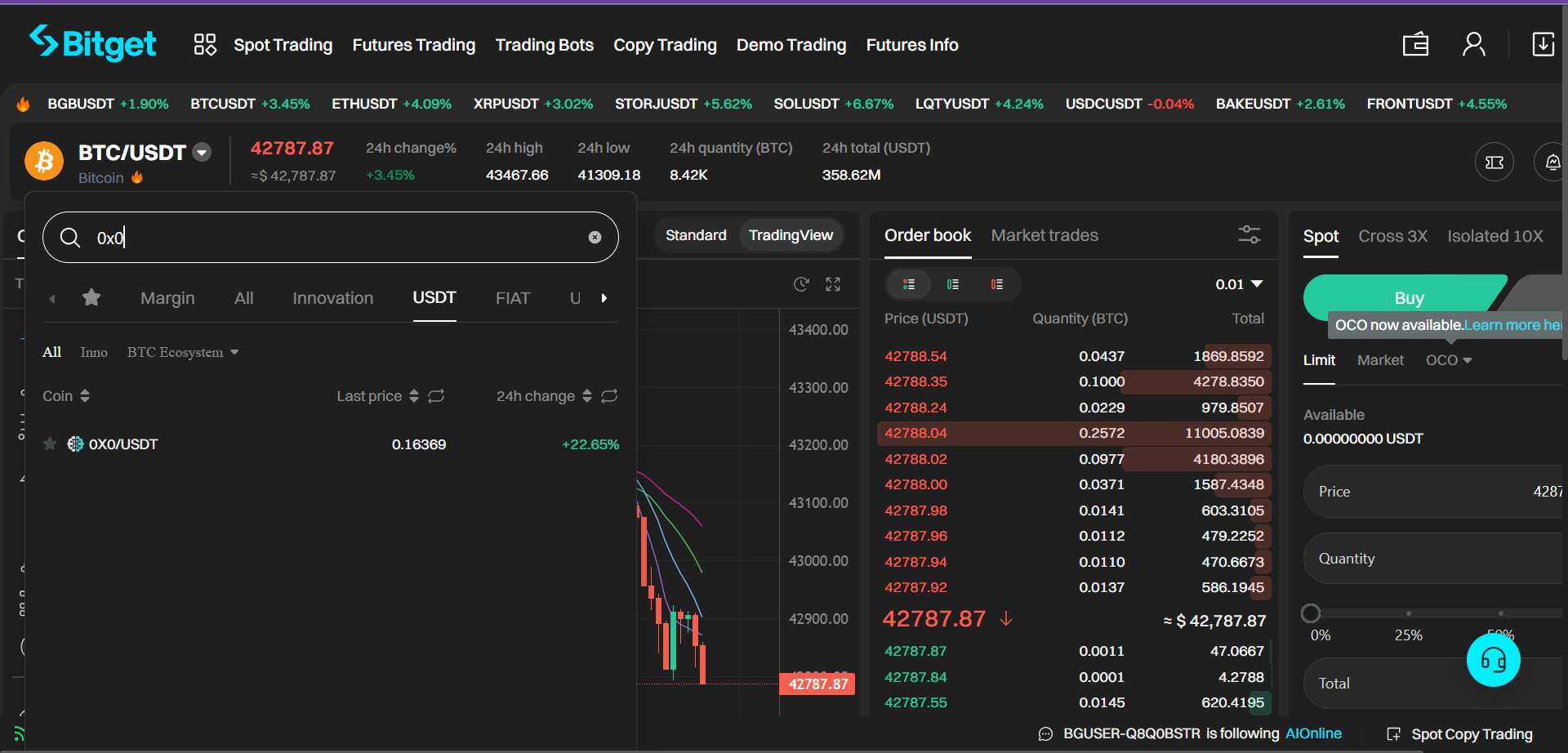This screenshot has height=753, width=1568.
Task: Click the feed signal icon in footer
Action: (19, 733)
